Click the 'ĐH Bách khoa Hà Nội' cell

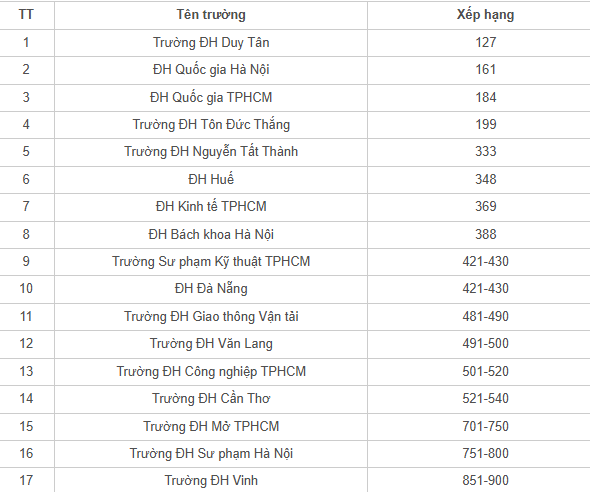(x=211, y=234)
